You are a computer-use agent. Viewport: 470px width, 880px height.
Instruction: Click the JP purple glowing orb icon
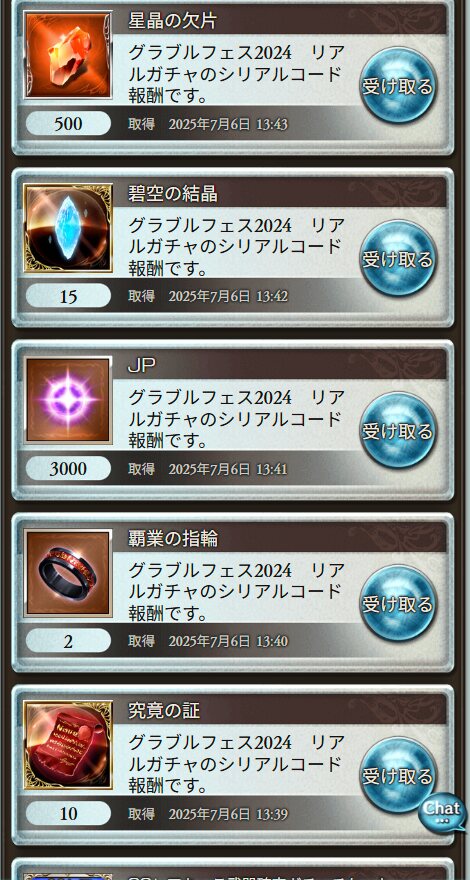[x=68, y=400]
